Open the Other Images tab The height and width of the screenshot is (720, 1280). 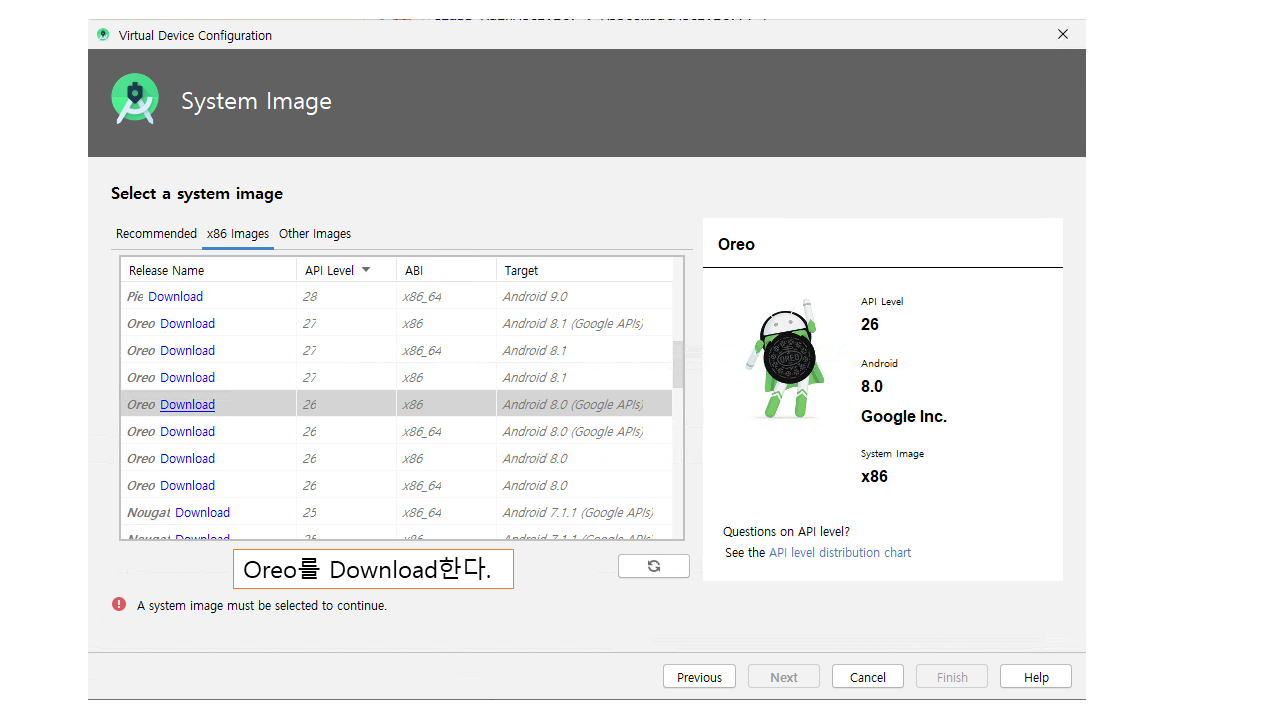(315, 234)
